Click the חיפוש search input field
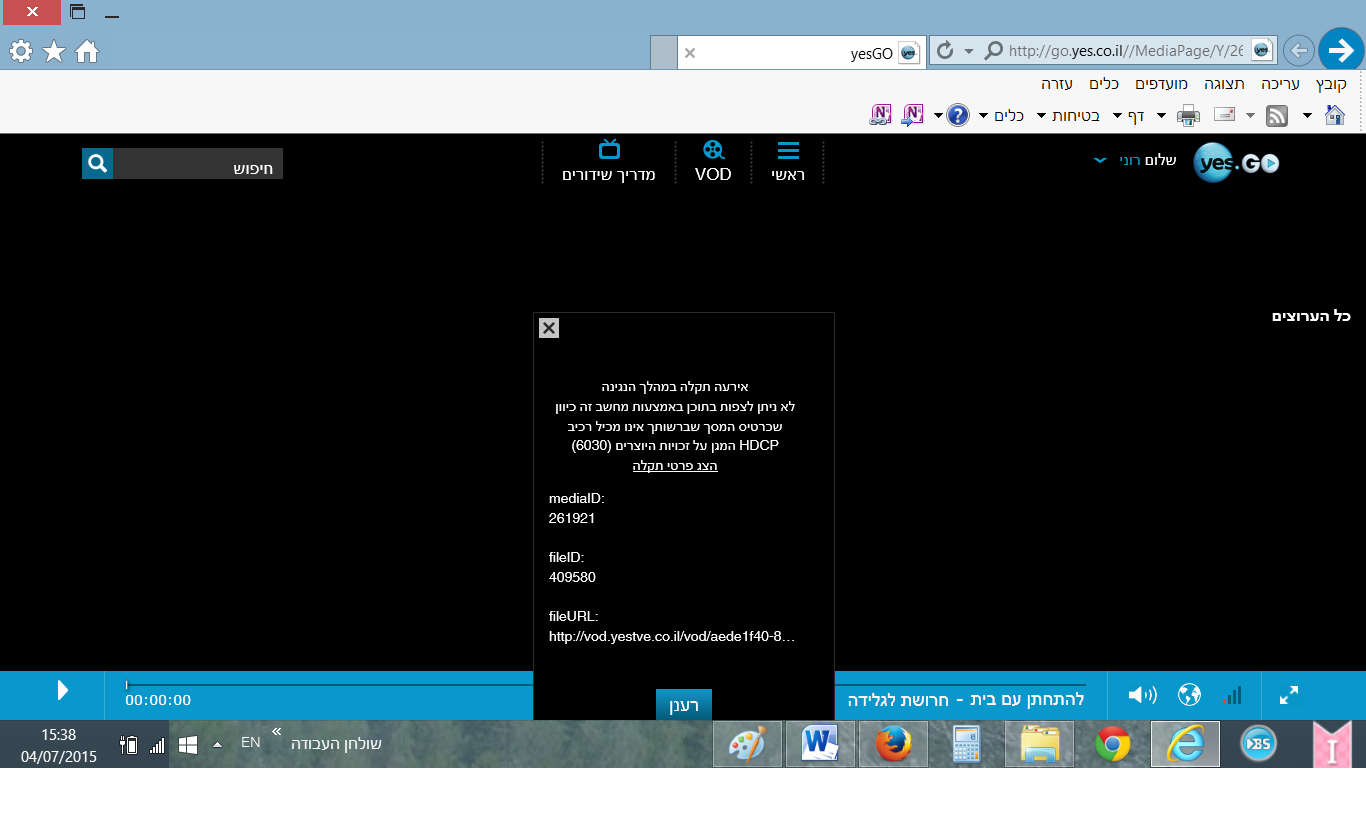 pos(198,164)
